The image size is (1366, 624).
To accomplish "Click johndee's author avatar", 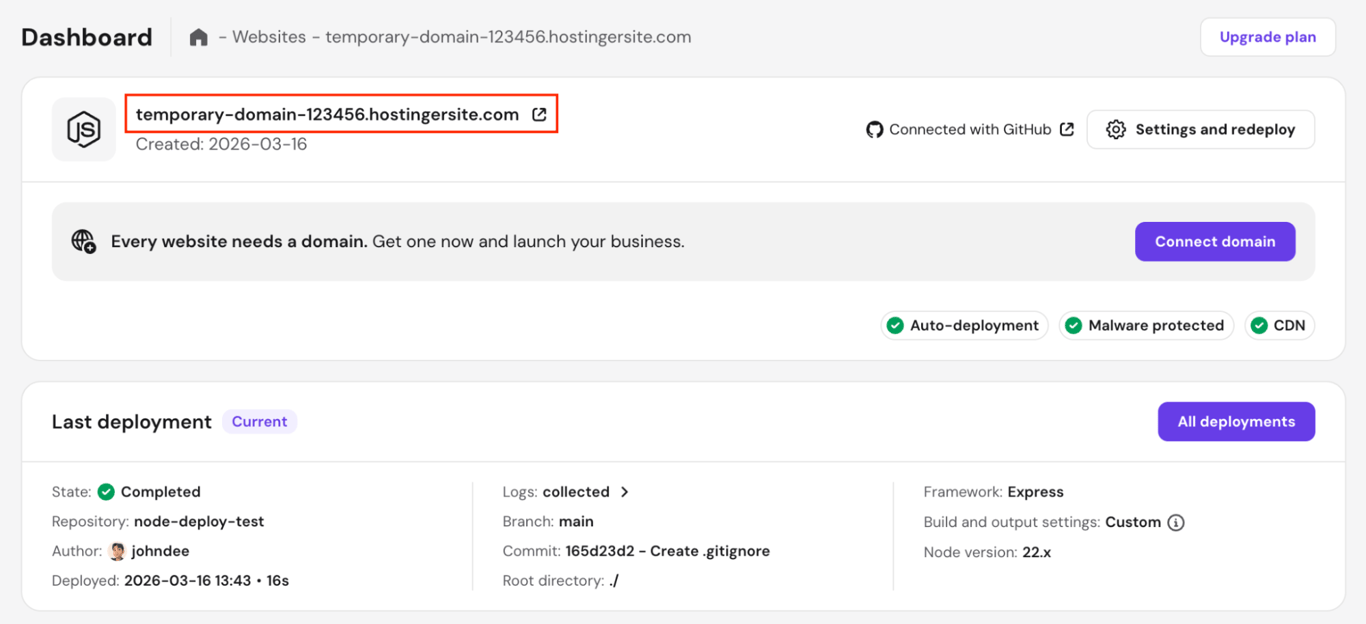I will pos(117,551).
